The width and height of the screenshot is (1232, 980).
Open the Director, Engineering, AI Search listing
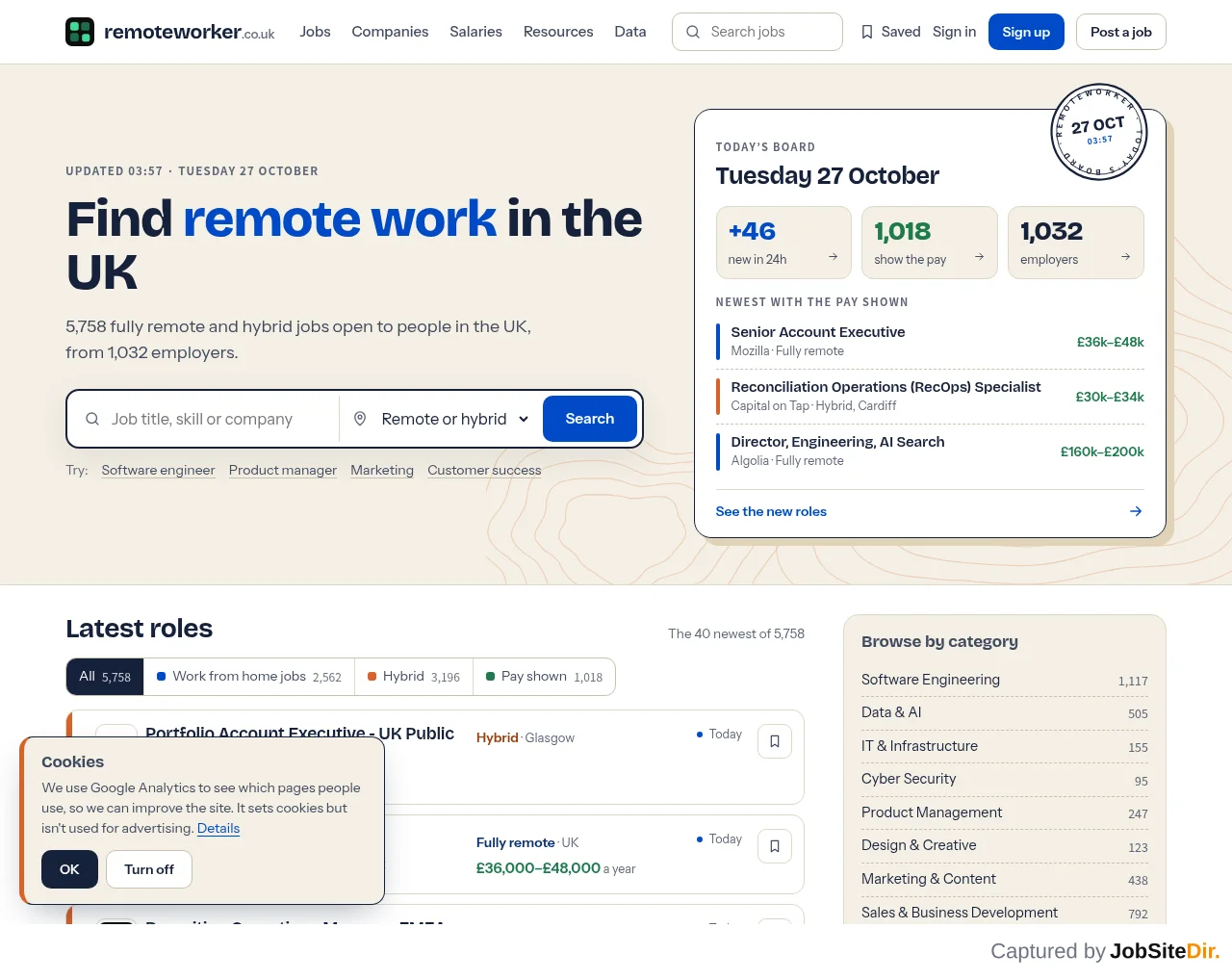[930, 451]
